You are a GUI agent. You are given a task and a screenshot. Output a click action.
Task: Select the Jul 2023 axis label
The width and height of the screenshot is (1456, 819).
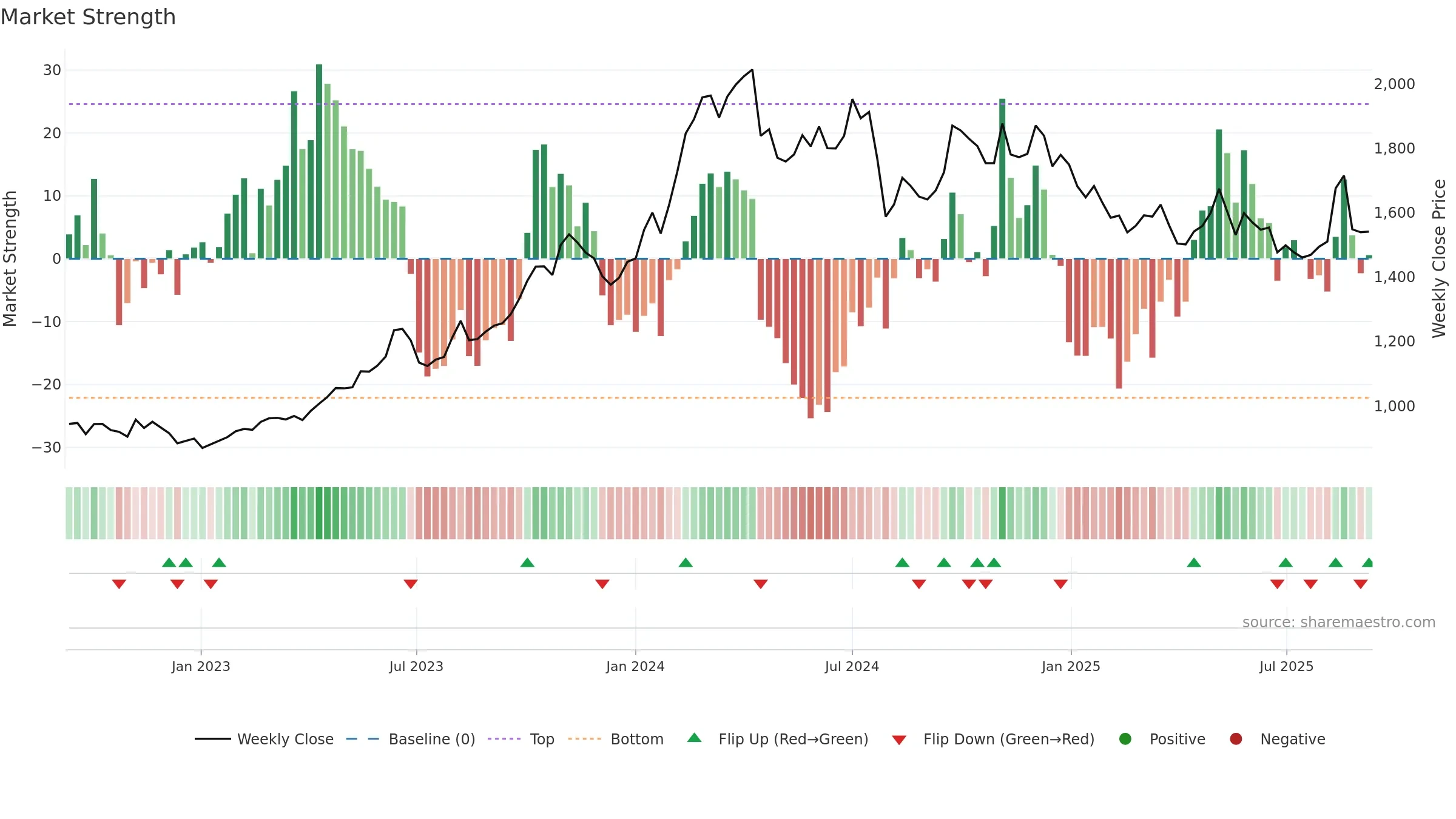click(416, 666)
